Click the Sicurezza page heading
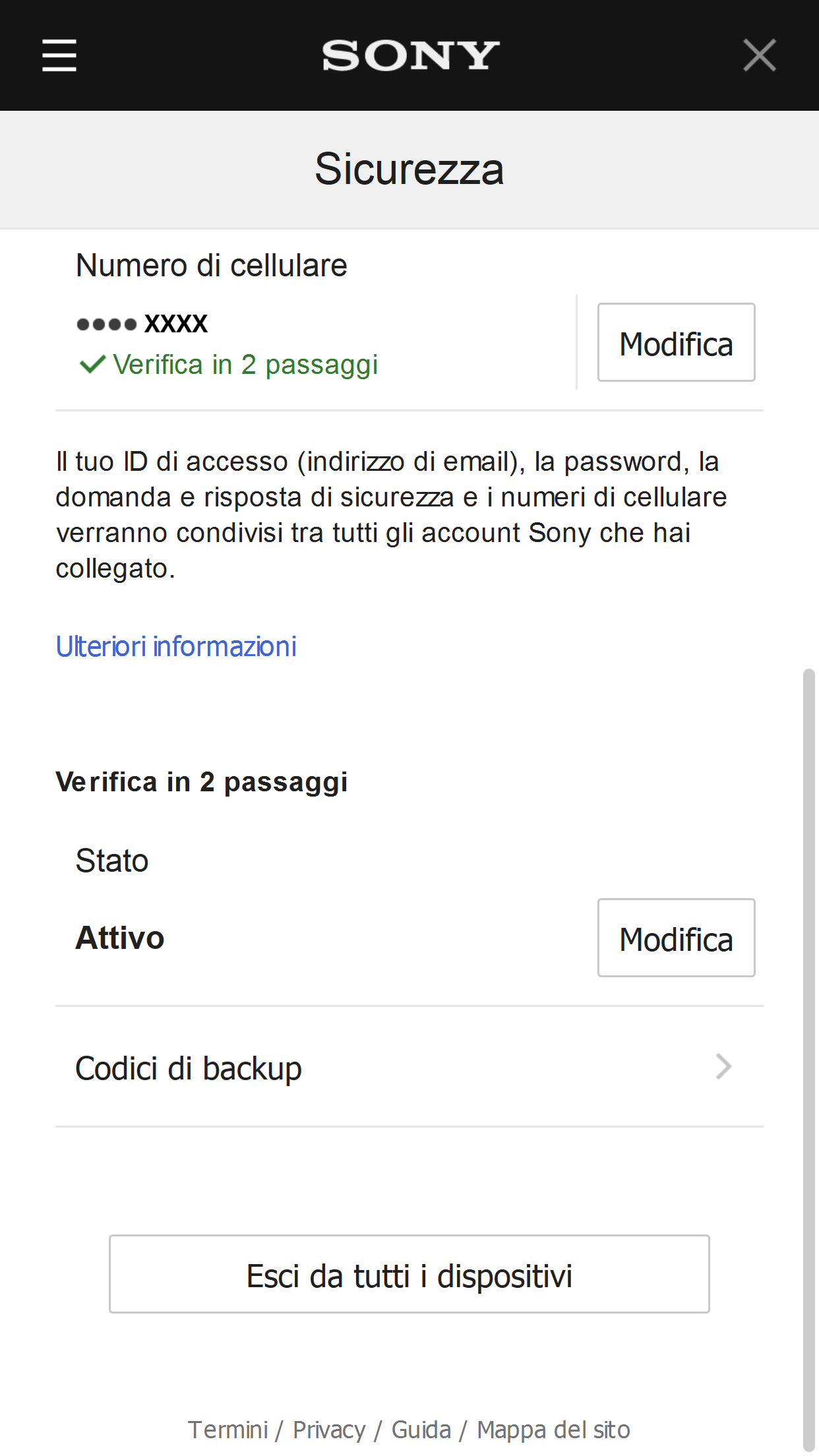 [409, 169]
